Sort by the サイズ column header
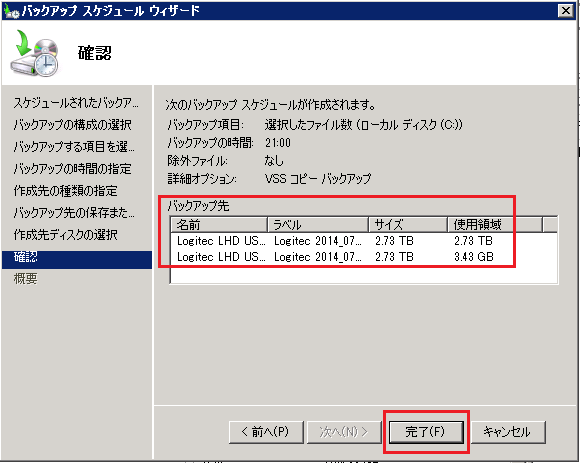The width and height of the screenshot is (580, 463). click(x=408, y=224)
